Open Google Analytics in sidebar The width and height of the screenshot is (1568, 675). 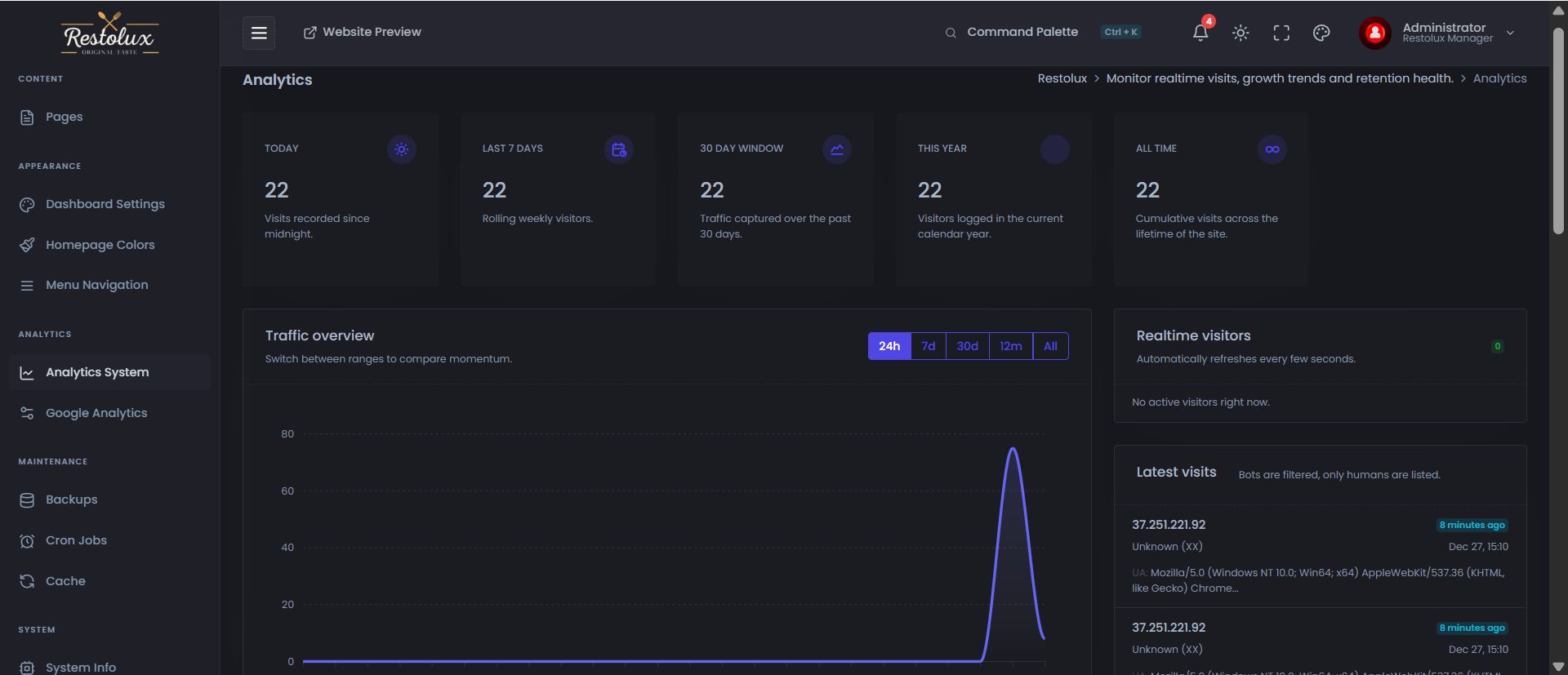[x=96, y=413]
